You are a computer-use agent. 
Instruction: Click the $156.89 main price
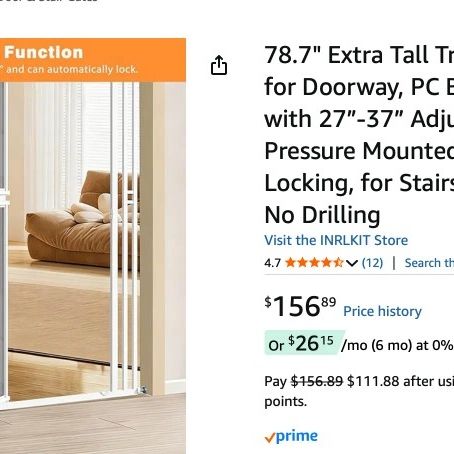300,306
